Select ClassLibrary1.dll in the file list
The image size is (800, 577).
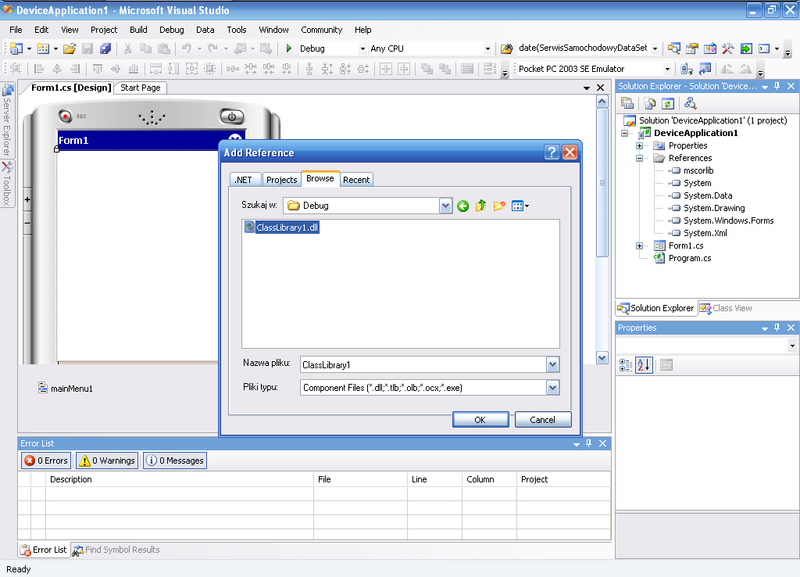(287, 227)
